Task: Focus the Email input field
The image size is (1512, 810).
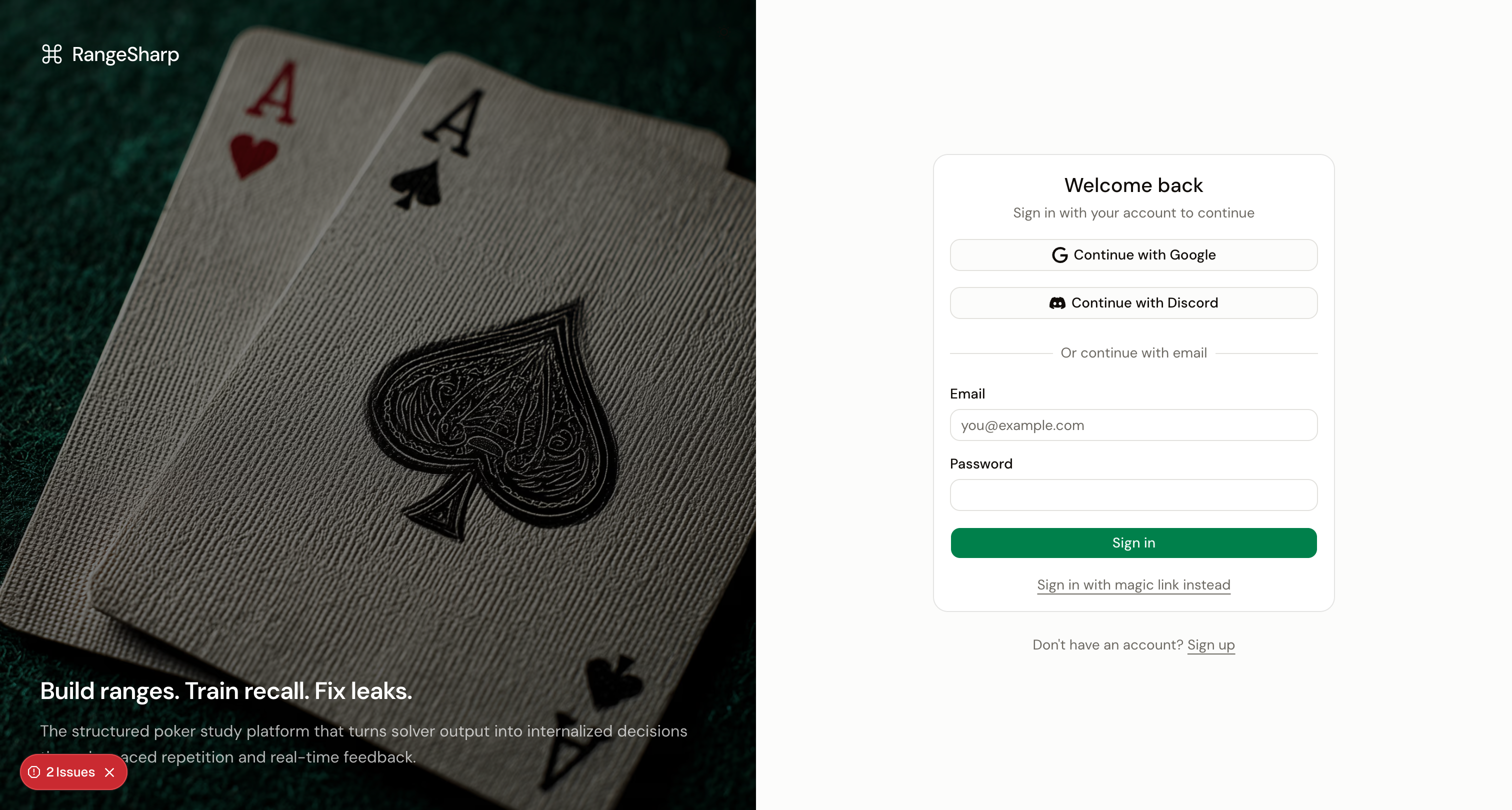Action: (1133, 425)
